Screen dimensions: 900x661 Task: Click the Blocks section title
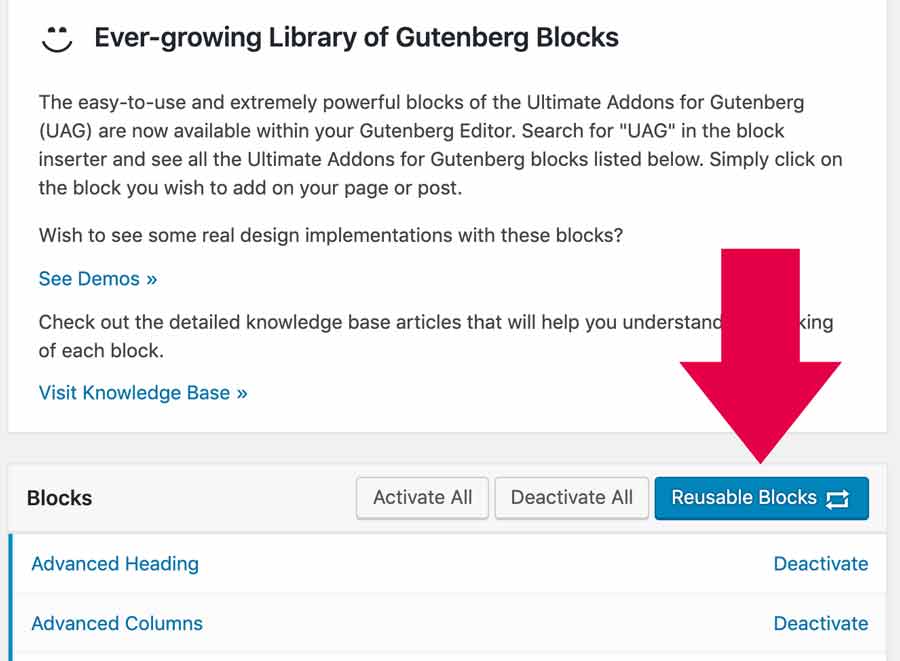point(60,498)
